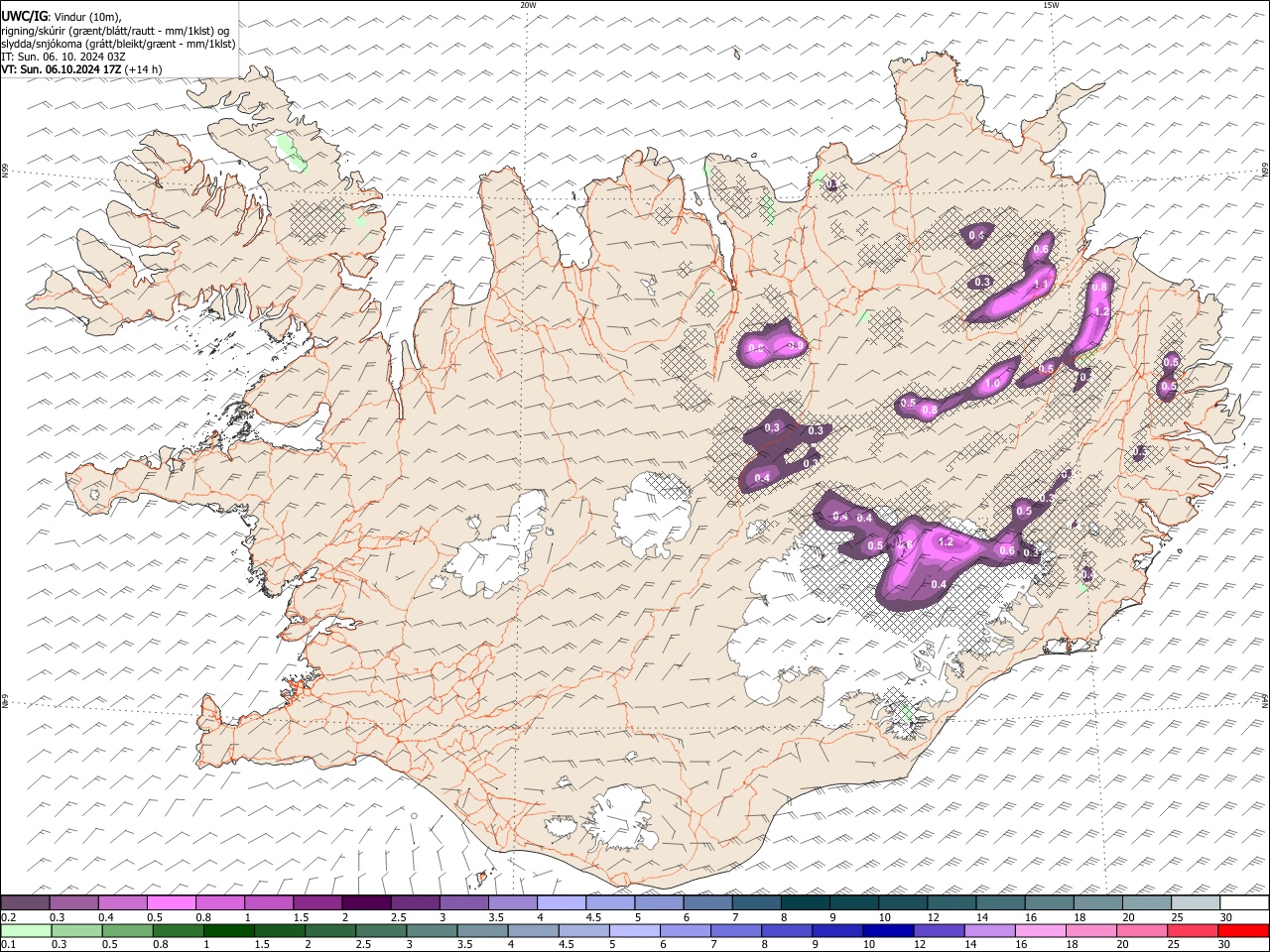Pick the upper-row dark teal swatch labeled 8

pyautogui.click(x=805, y=902)
